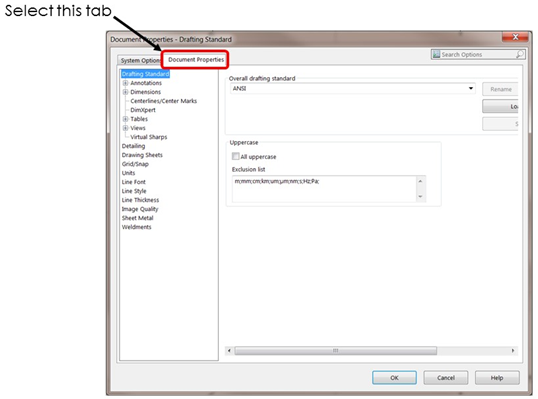Open the Image Quality settings

click(x=140, y=209)
